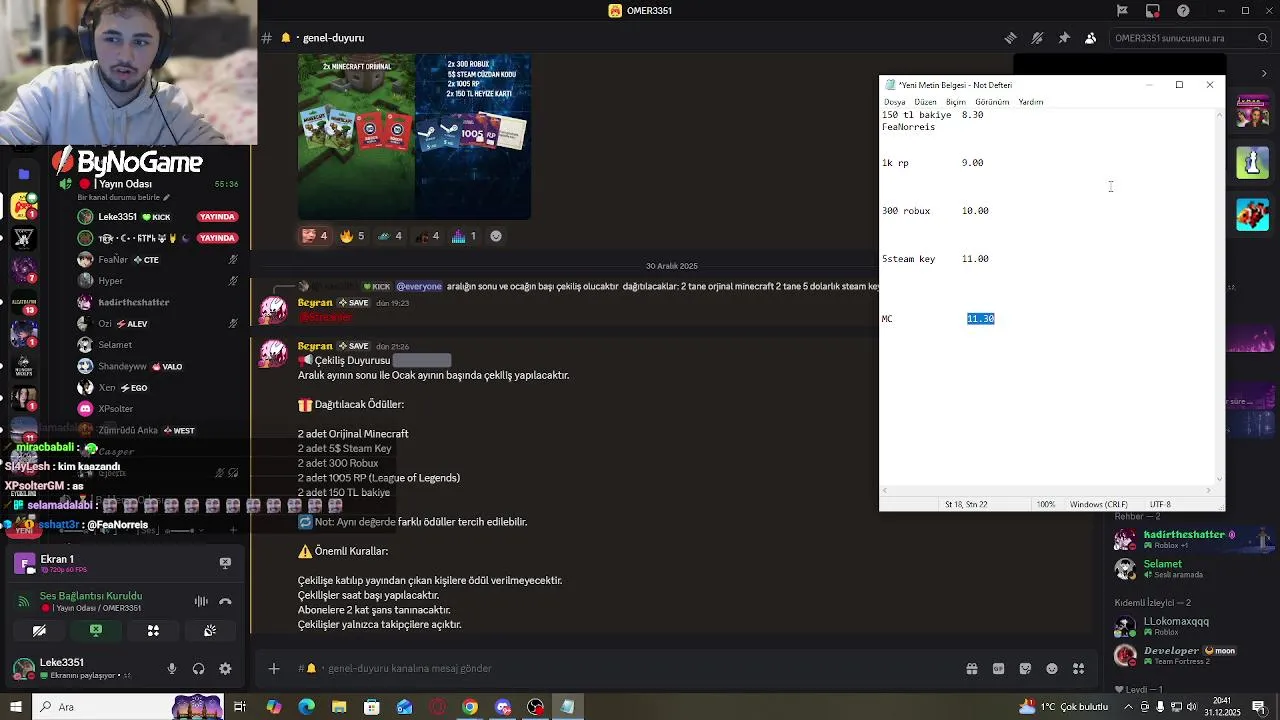Screen dimensions: 1280x720
Task: Disconnect from voice channel
Action: pos(225,601)
